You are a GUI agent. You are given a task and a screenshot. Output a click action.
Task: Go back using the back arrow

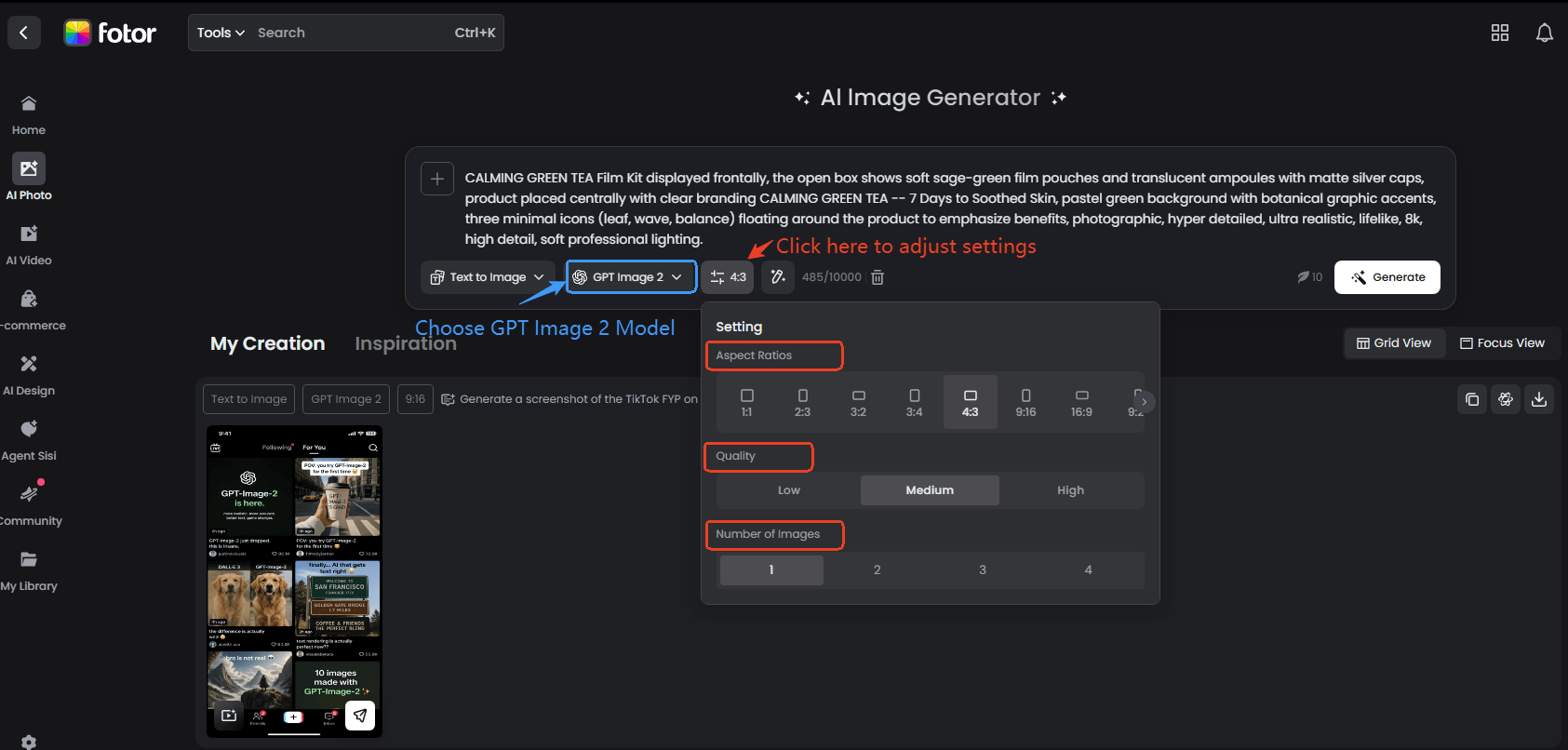(24, 33)
